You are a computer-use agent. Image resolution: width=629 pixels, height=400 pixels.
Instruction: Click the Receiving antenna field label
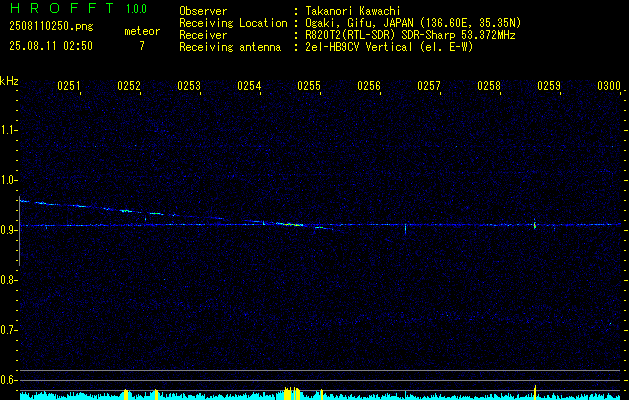point(230,47)
